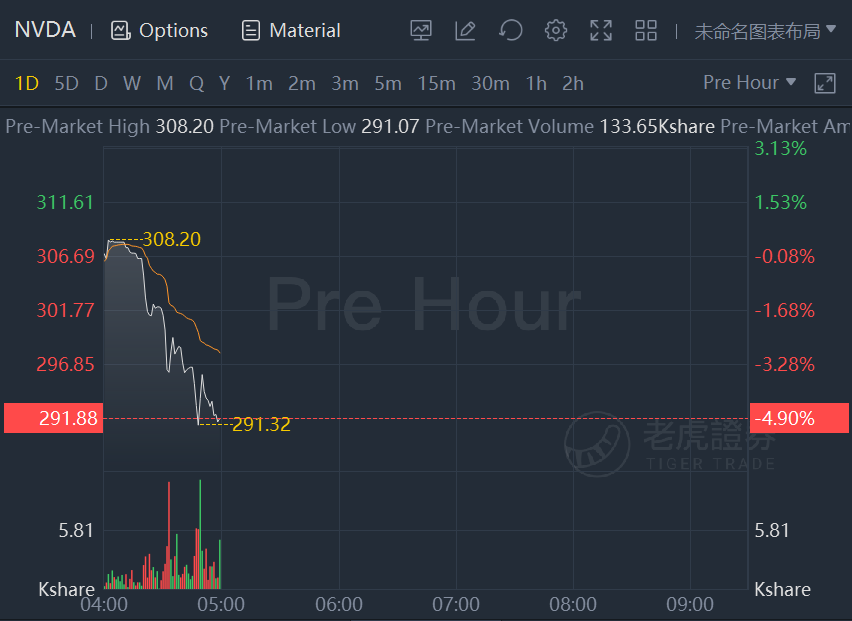The image size is (852, 621).
Task: Select the 30m interval tab
Action: [x=490, y=84]
